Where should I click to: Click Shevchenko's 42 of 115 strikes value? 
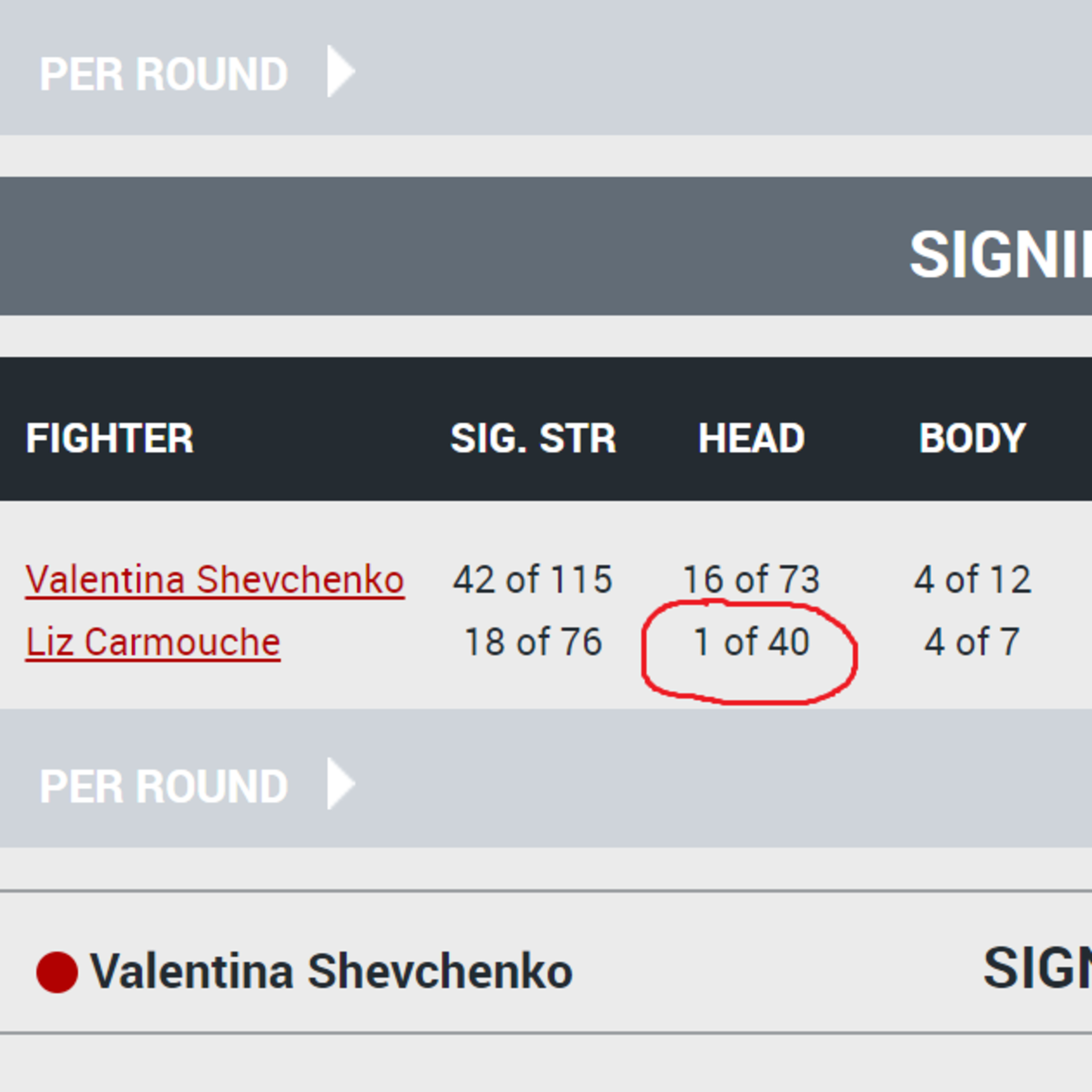[x=533, y=579]
